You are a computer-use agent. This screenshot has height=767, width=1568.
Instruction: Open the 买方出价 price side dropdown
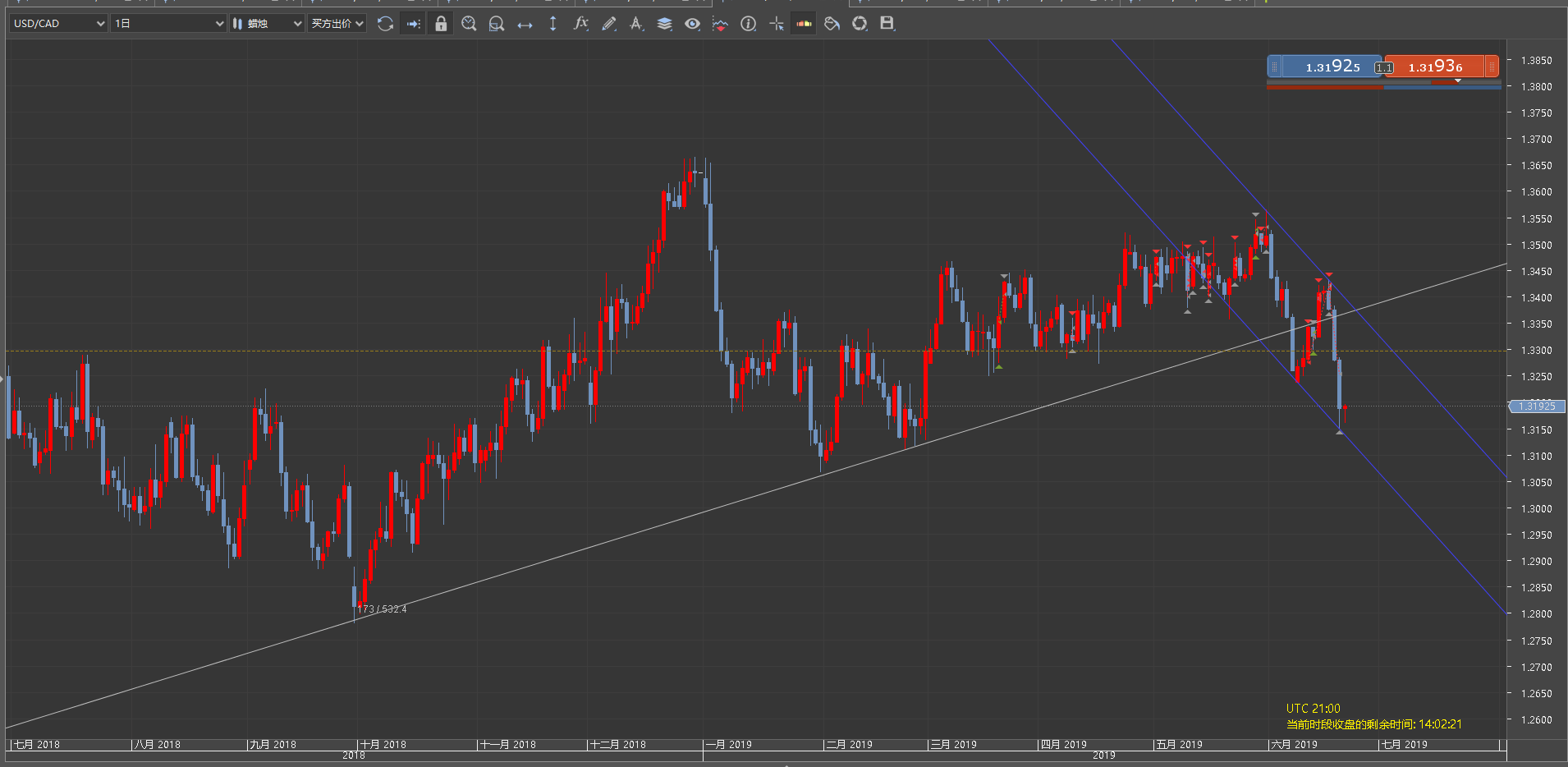coord(337,24)
